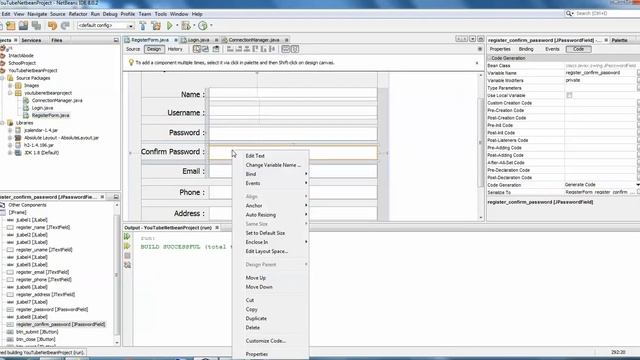Click the Preview Design icon
The width and height of the screenshot is (640, 360).
pos(216,49)
